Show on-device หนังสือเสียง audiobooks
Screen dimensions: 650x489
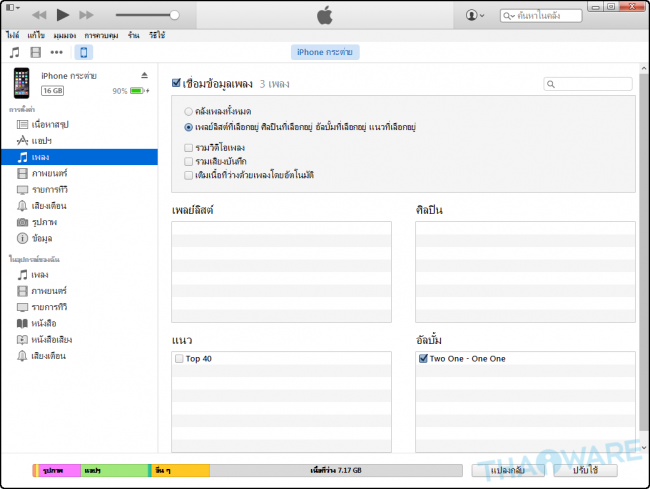click(79, 340)
